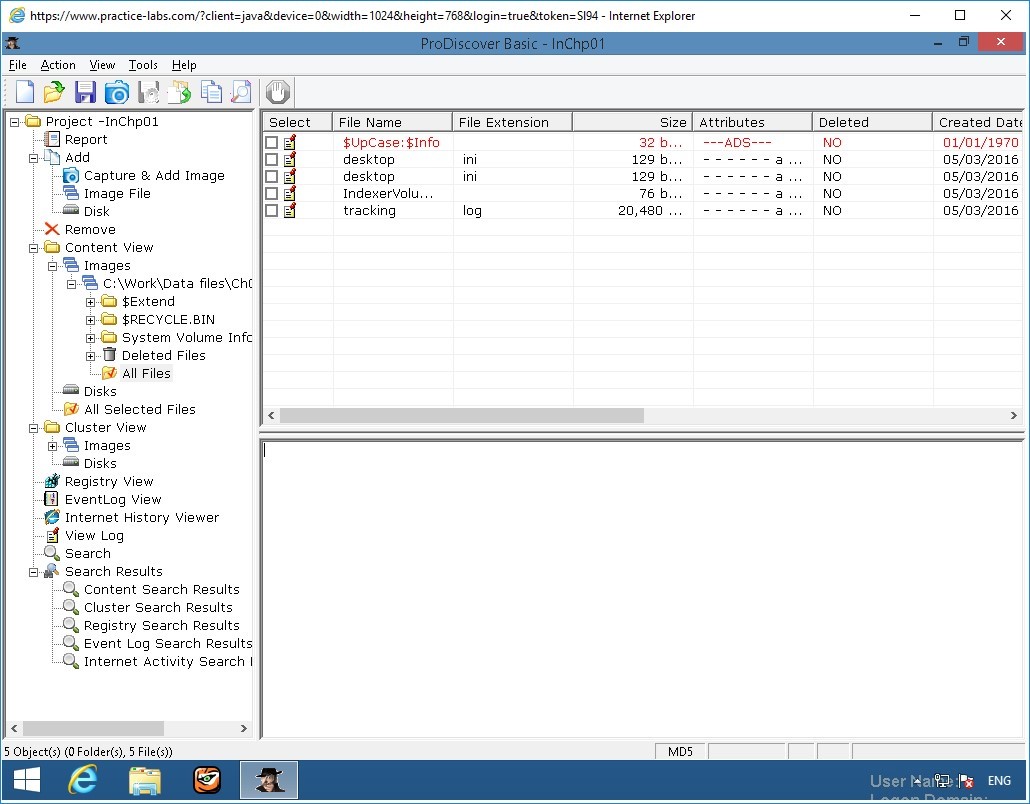Expand the $RECYCLE.BIN folder
The height and width of the screenshot is (804, 1030).
[91, 320]
